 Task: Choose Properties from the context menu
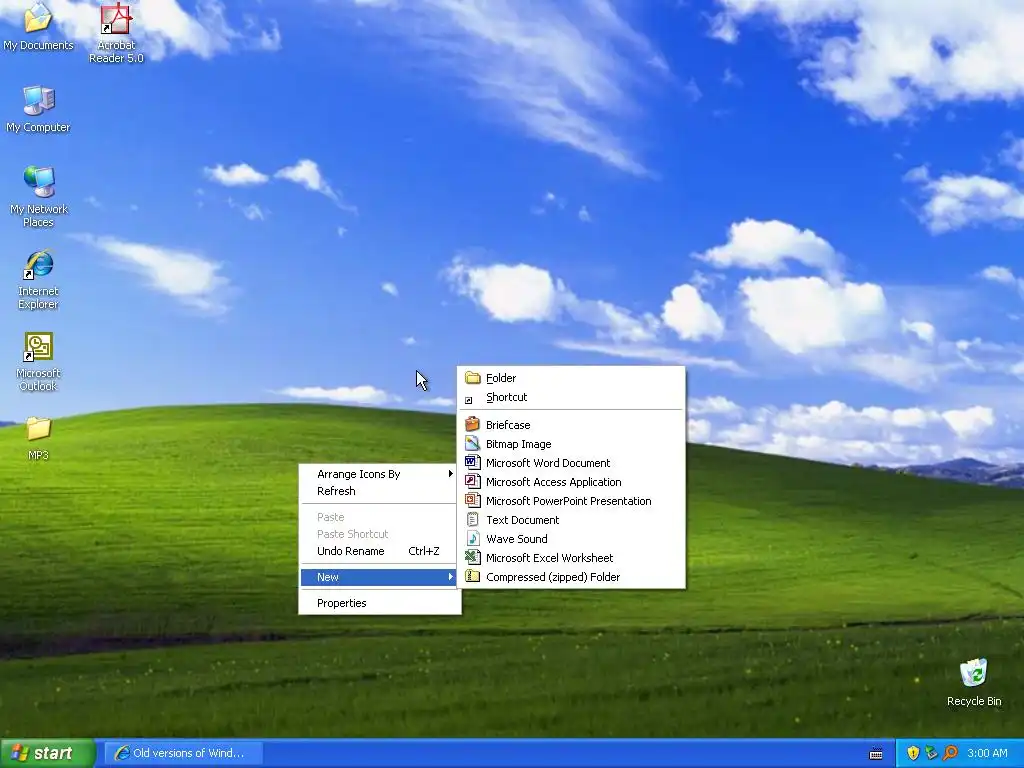(x=379, y=603)
